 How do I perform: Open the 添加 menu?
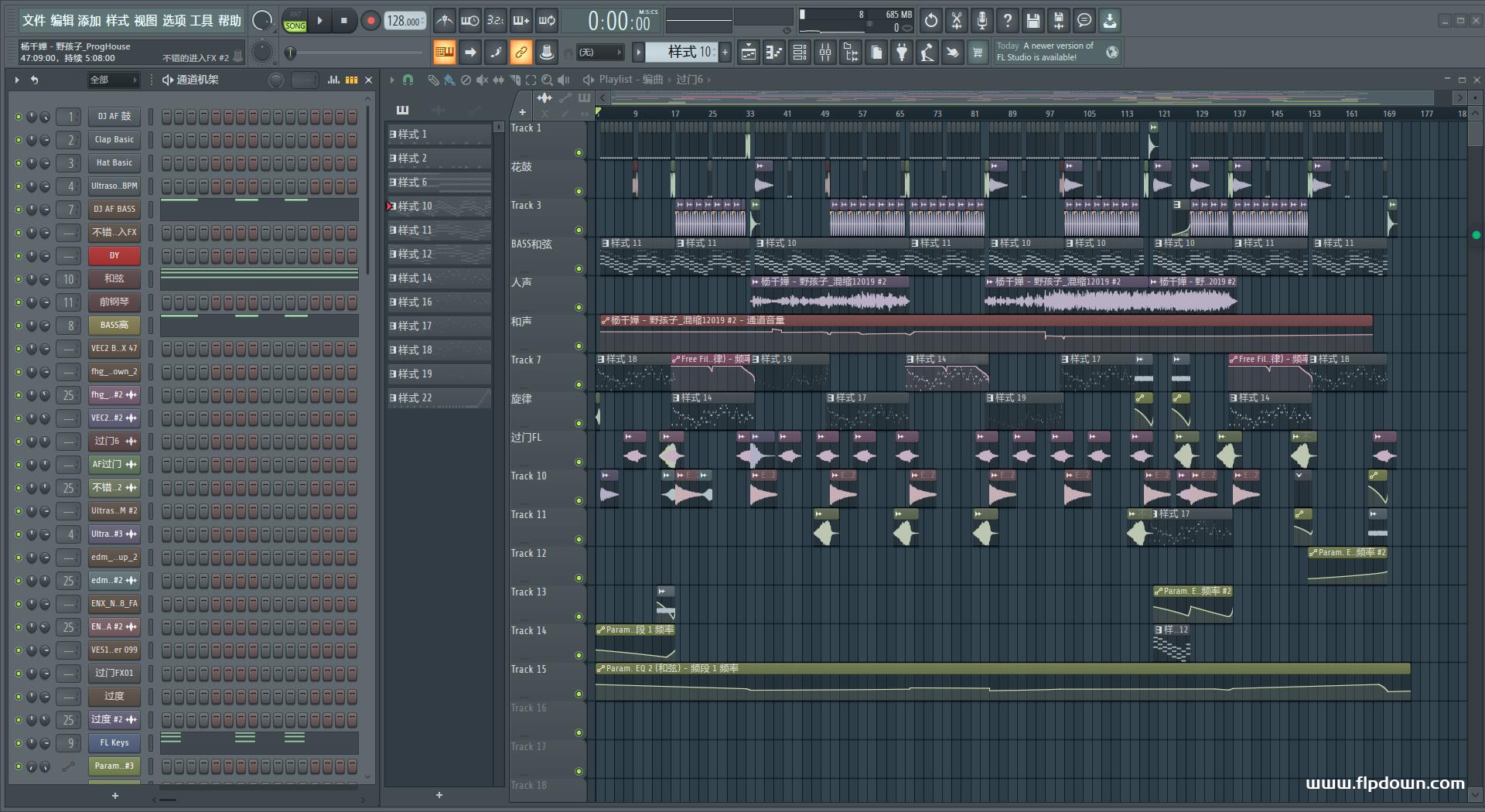point(90,21)
